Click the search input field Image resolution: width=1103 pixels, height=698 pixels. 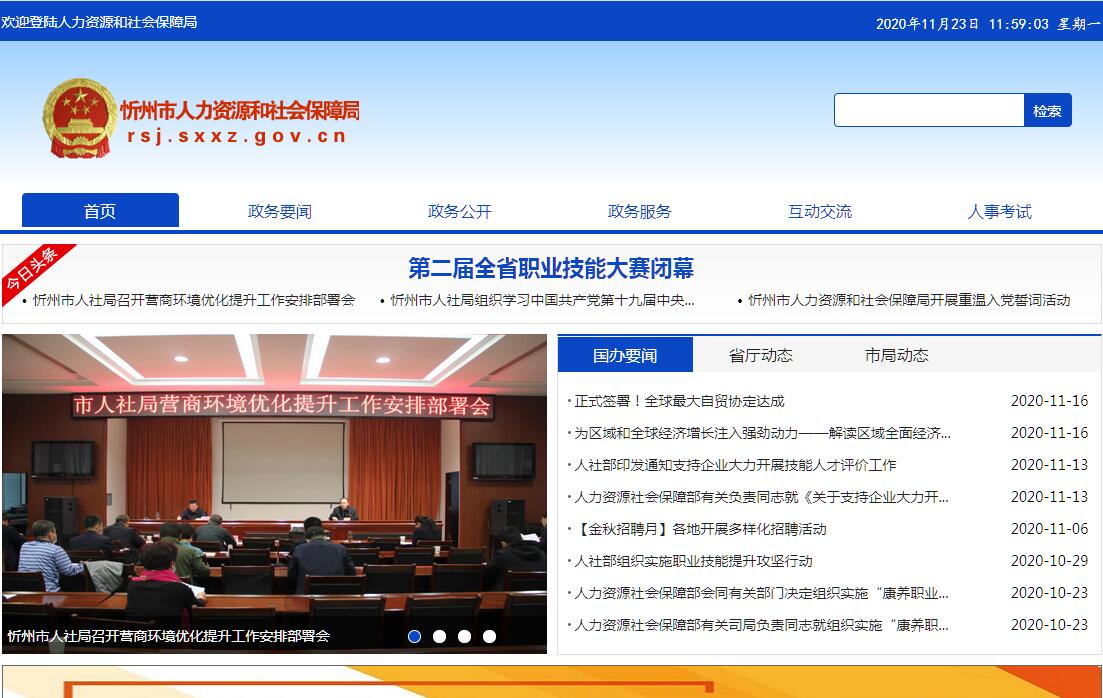pos(929,110)
